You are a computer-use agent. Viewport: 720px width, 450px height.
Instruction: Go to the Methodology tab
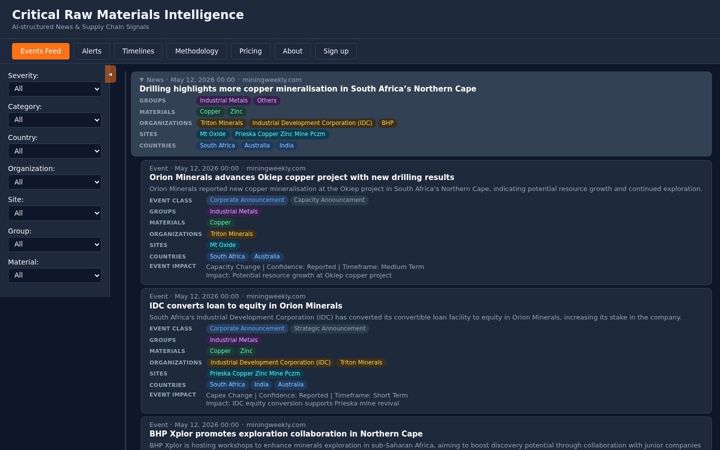[x=197, y=51]
